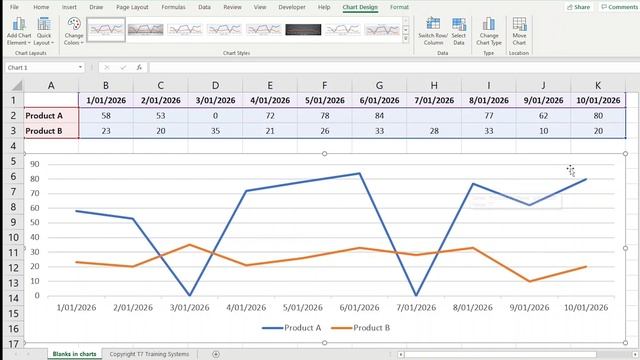Expand the Name Box dropdown
This screenshot has height=360, width=640.
pos(80,67)
